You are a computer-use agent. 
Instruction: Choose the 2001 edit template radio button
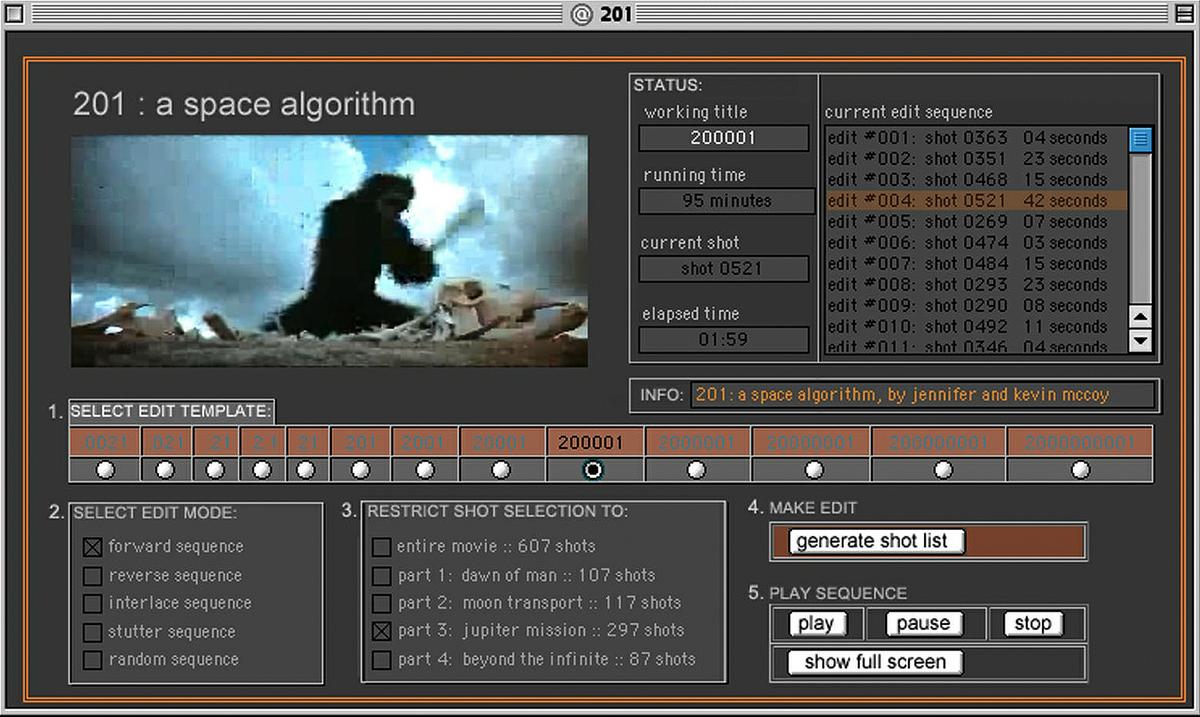(x=425, y=469)
